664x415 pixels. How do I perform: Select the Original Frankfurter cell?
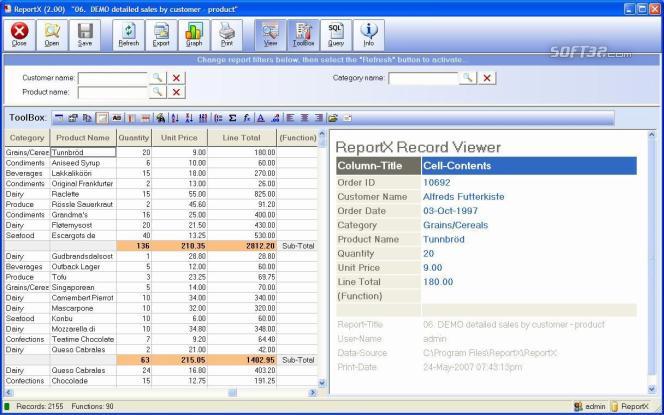tap(83, 184)
